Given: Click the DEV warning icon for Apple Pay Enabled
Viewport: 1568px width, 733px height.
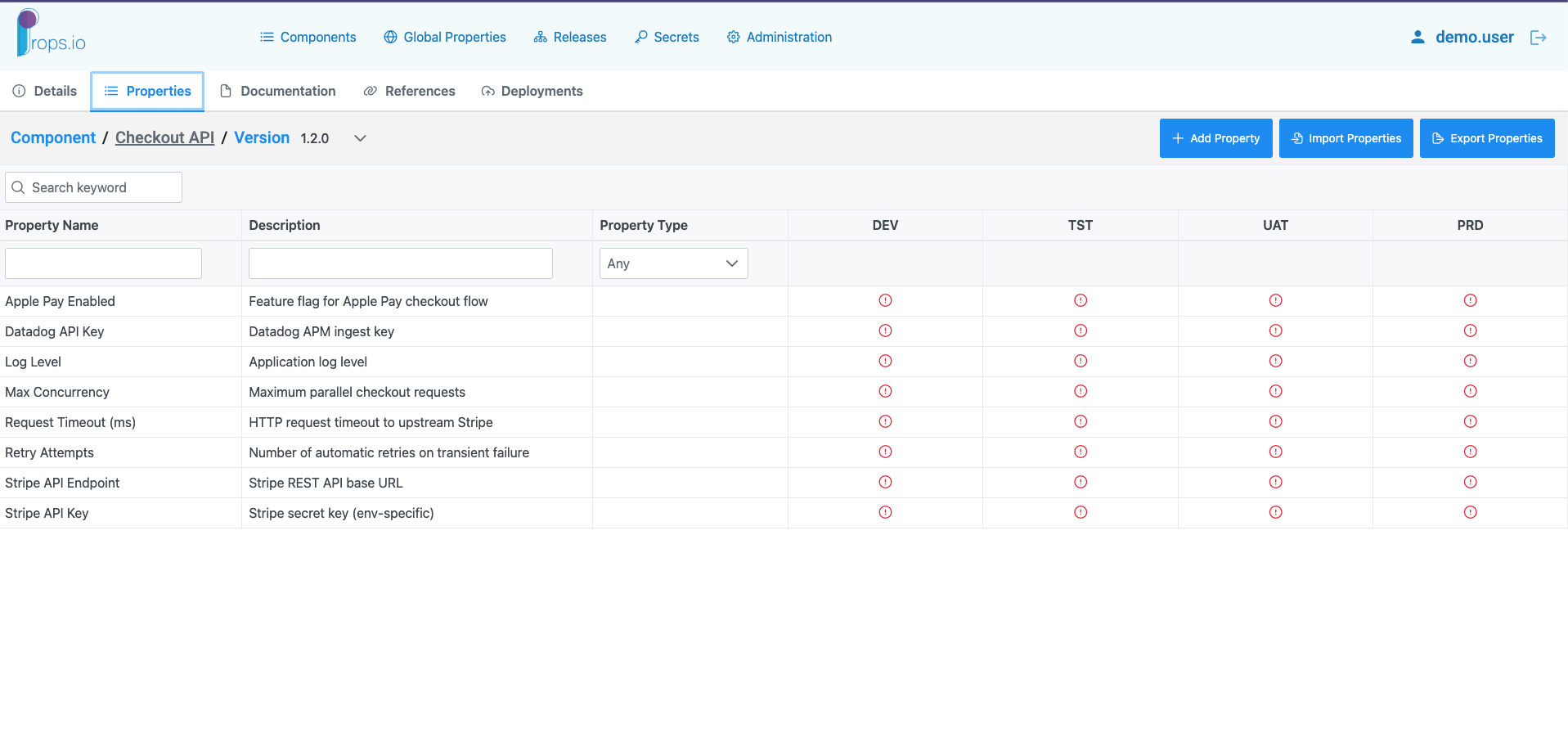Looking at the screenshot, I should (885, 300).
